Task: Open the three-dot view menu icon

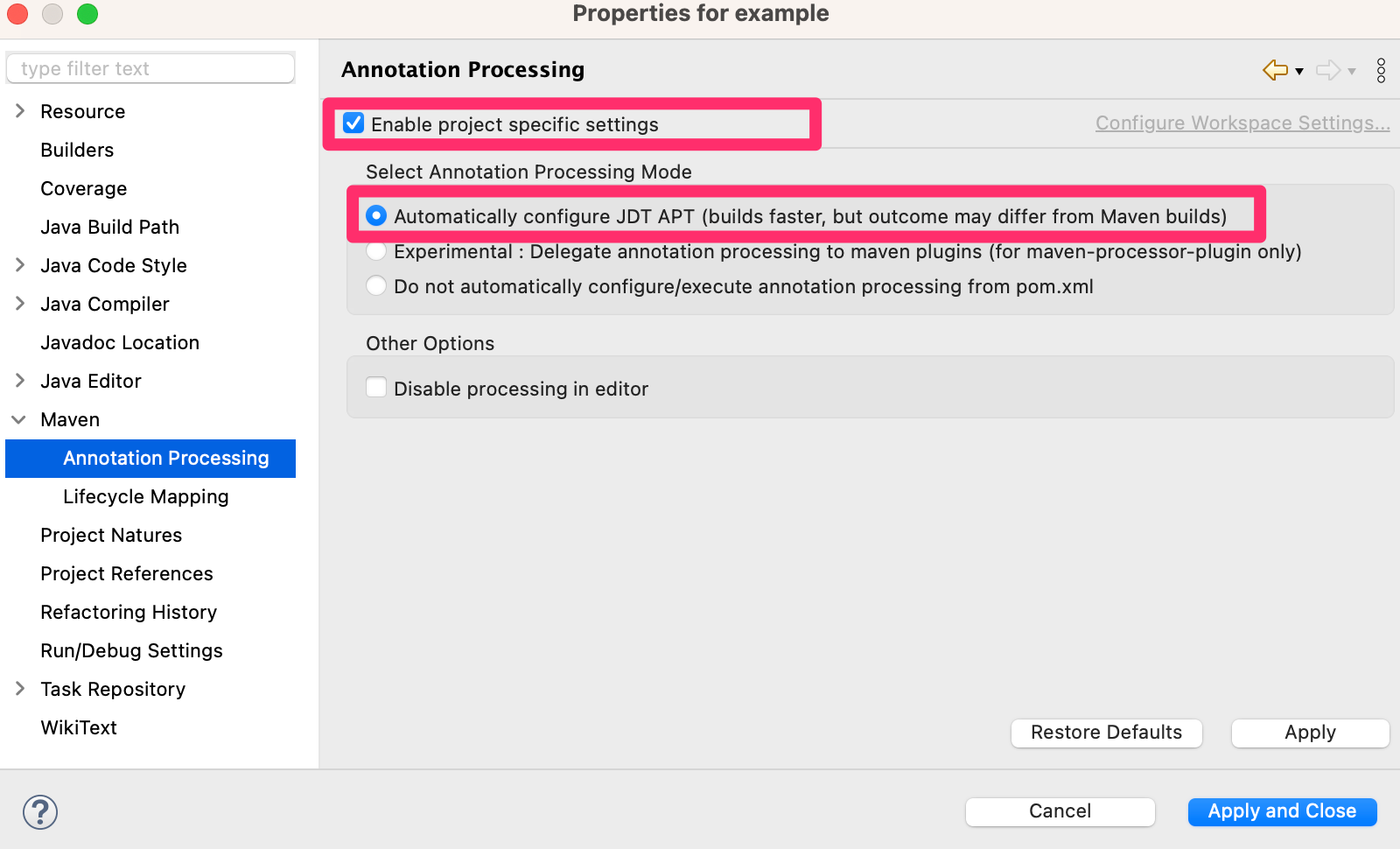Action: (x=1381, y=70)
